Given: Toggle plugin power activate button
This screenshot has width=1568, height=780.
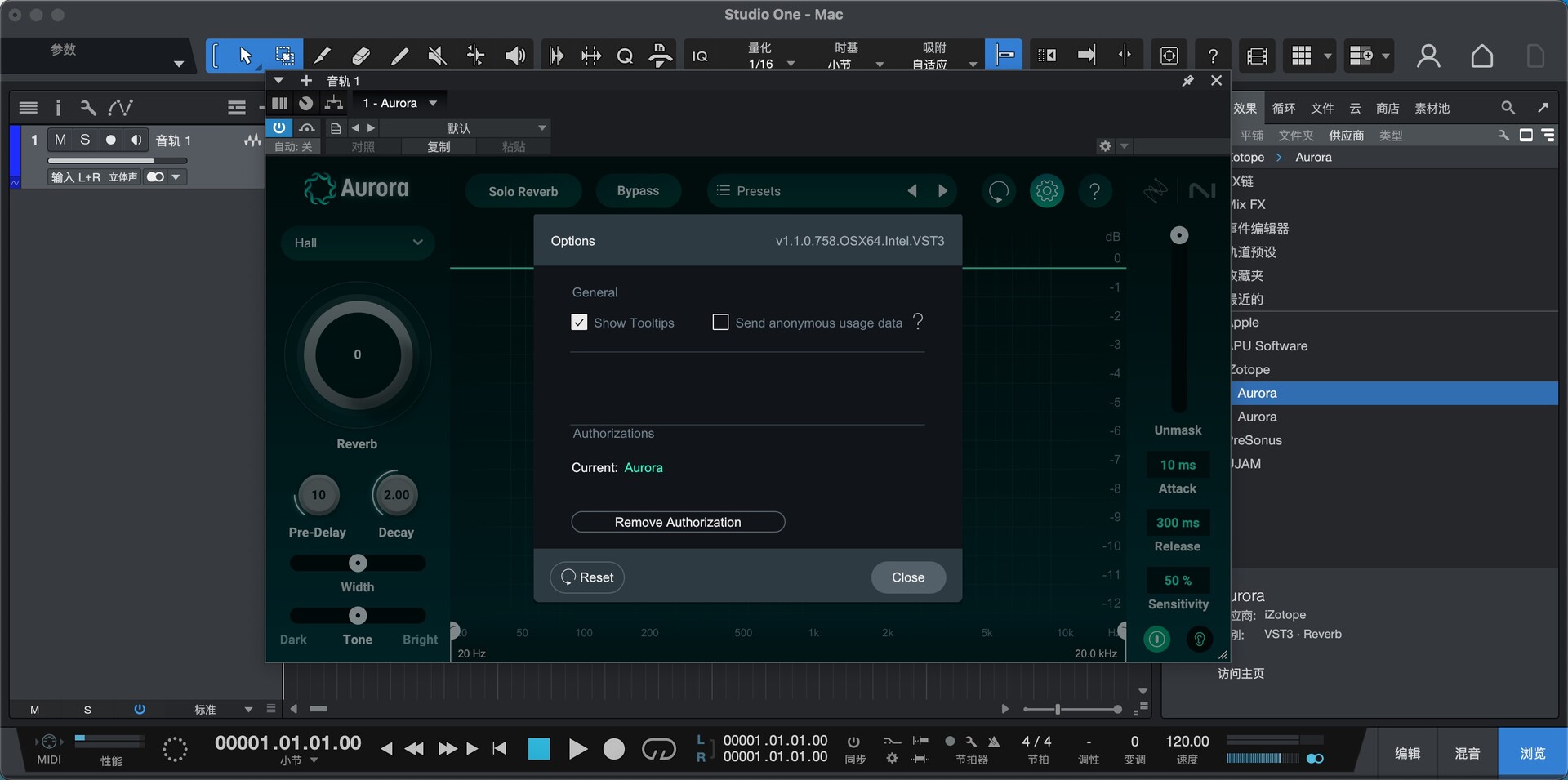Looking at the screenshot, I should point(279,128).
